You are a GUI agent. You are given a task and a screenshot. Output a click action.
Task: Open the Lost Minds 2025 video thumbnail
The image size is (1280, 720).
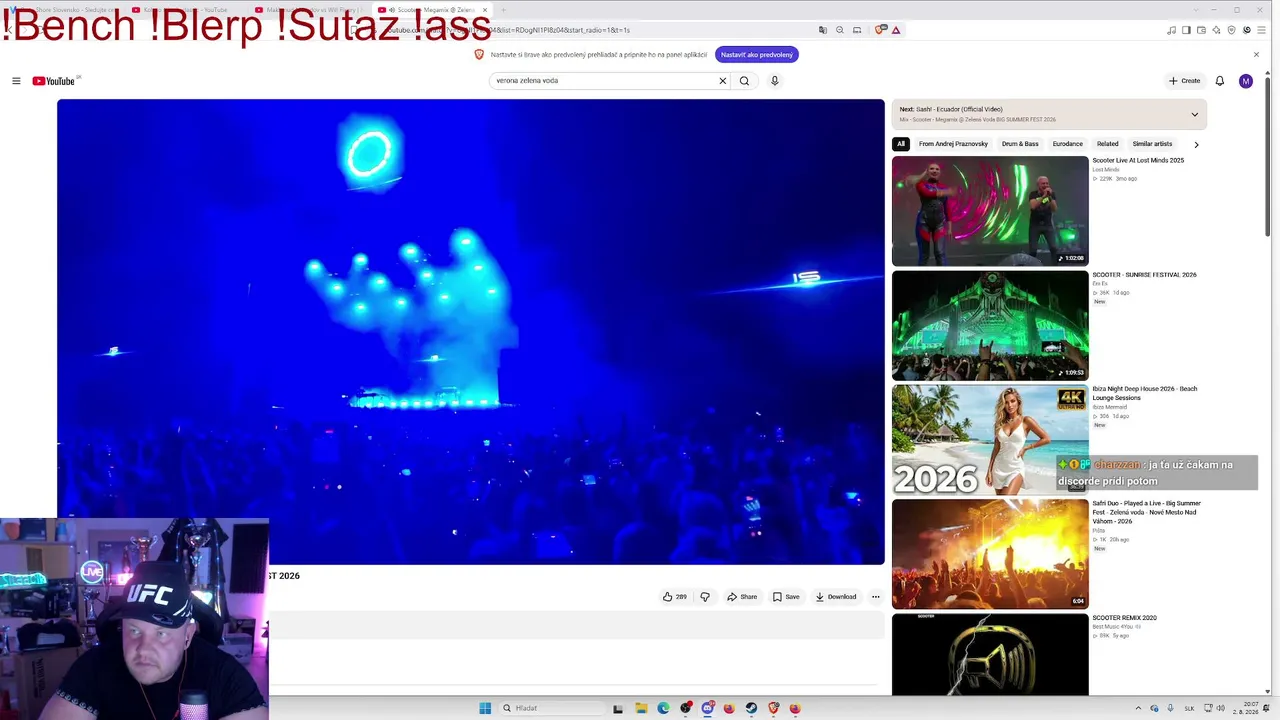(990, 211)
